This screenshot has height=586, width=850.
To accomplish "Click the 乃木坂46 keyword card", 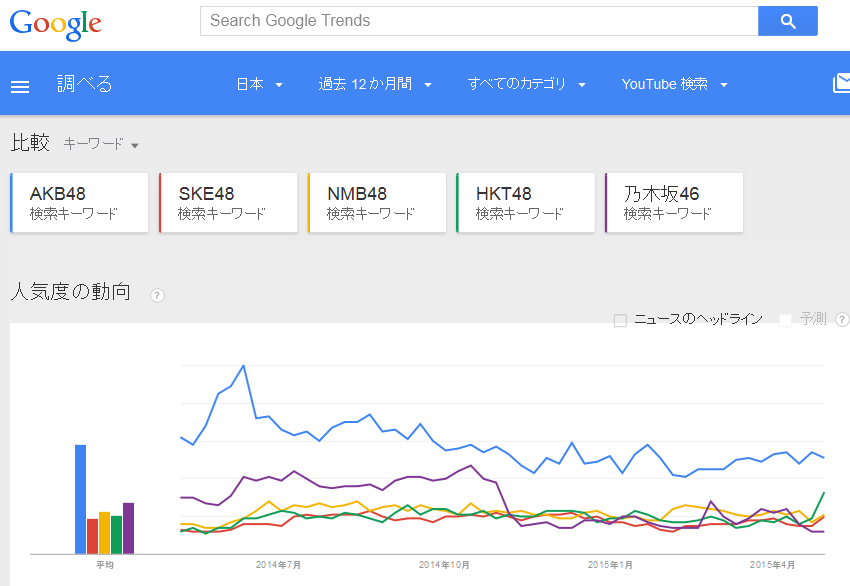I will [675, 203].
